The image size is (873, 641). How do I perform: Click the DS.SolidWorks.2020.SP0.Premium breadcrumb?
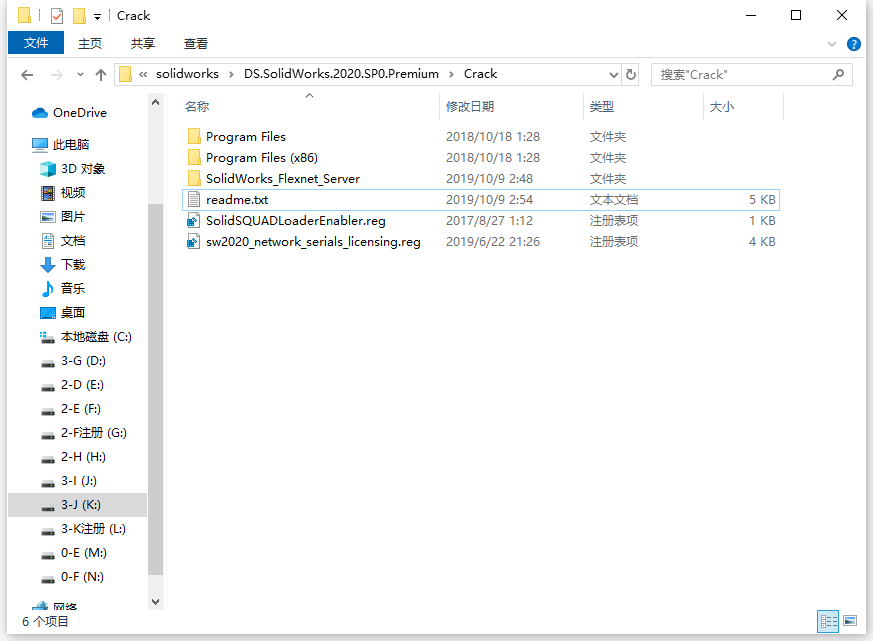(x=341, y=74)
